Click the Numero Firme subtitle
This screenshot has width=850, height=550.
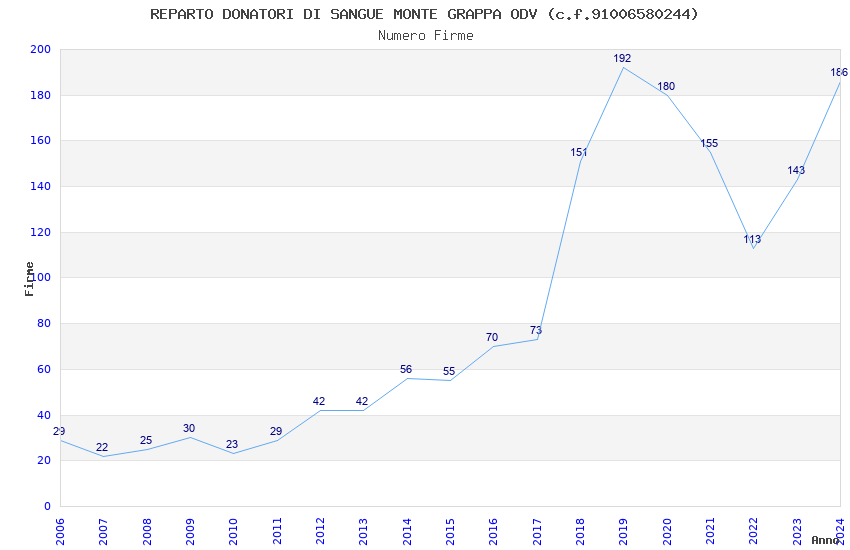click(x=426, y=36)
